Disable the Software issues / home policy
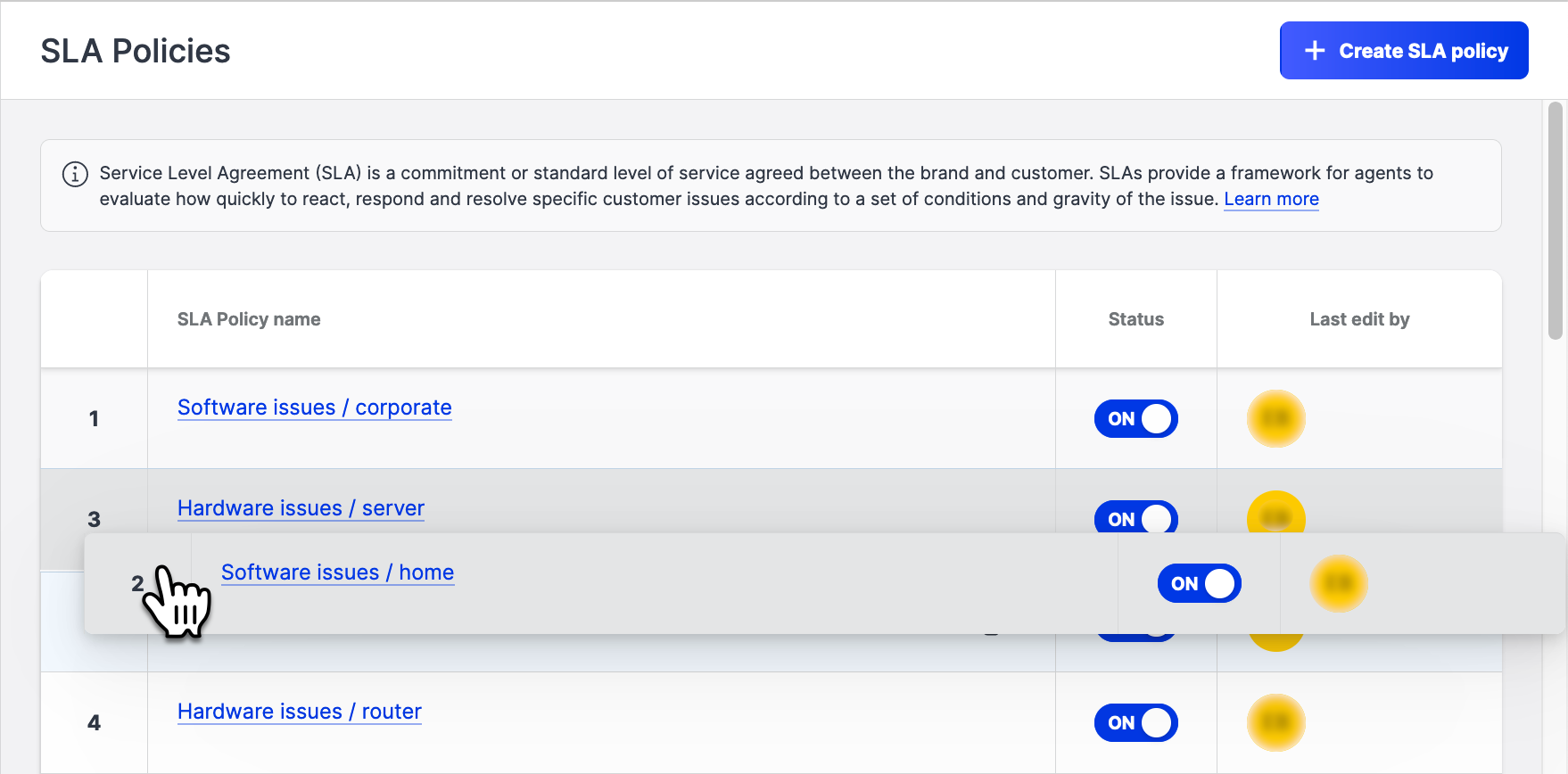This screenshot has width=1568, height=774. click(x=1199, y=583)
